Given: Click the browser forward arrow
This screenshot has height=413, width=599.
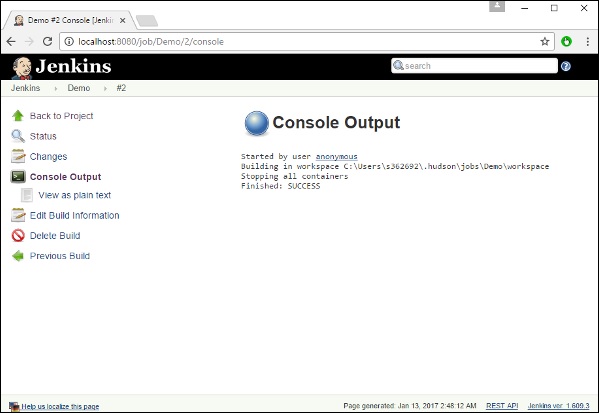Looking at the screenshot, I should click(x=29, y=41).
